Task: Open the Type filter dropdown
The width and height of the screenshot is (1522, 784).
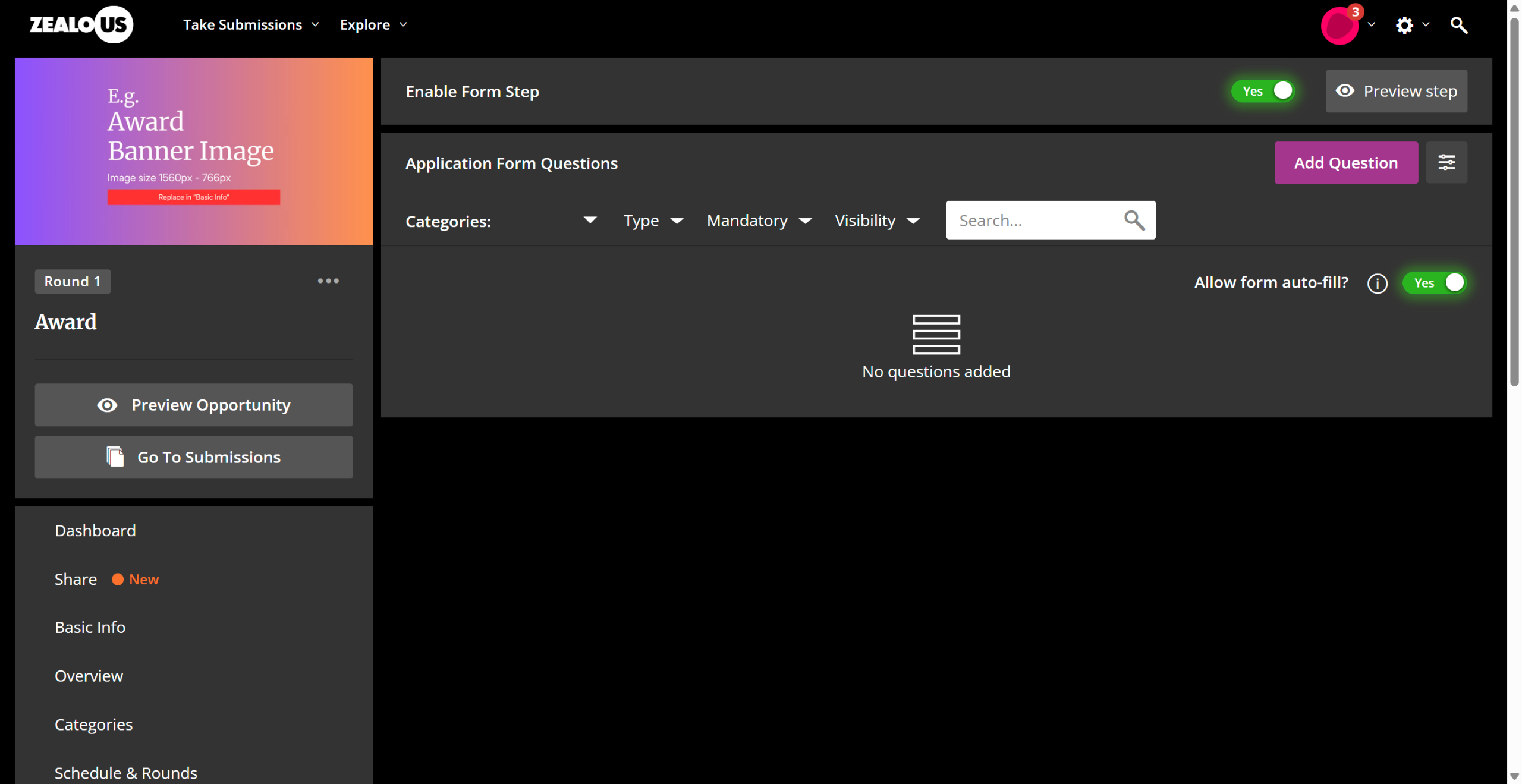Action: pos(653,221)
